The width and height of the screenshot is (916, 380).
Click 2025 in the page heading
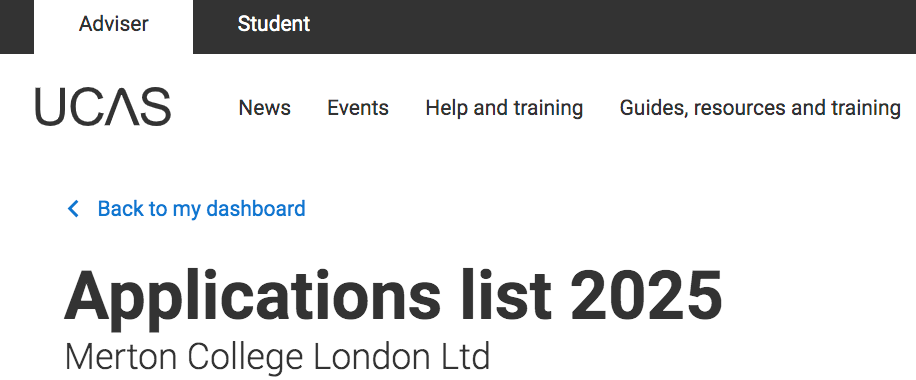click(x=647, y=295)
